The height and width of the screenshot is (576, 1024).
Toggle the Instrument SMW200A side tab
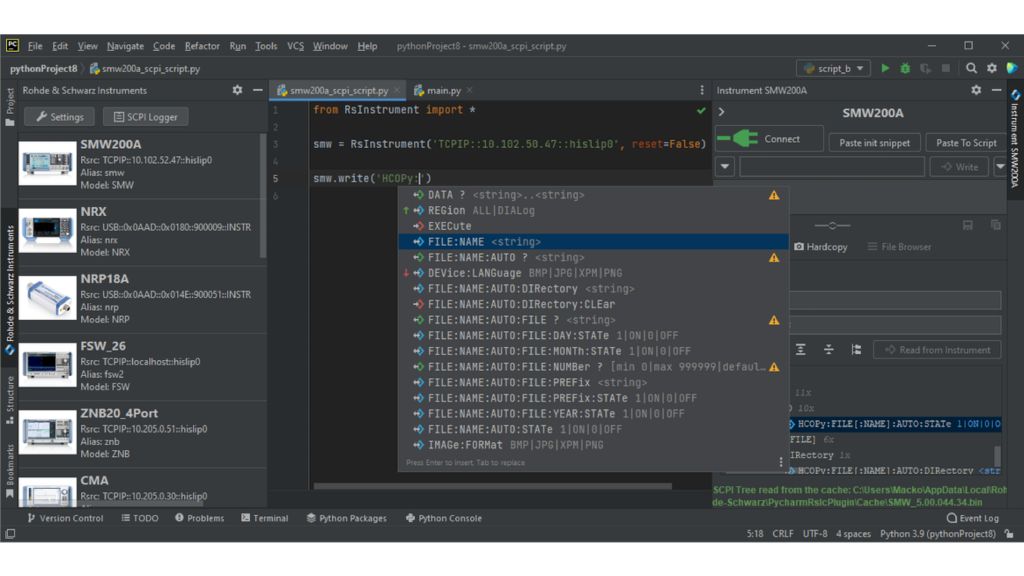pos(1014,140)
